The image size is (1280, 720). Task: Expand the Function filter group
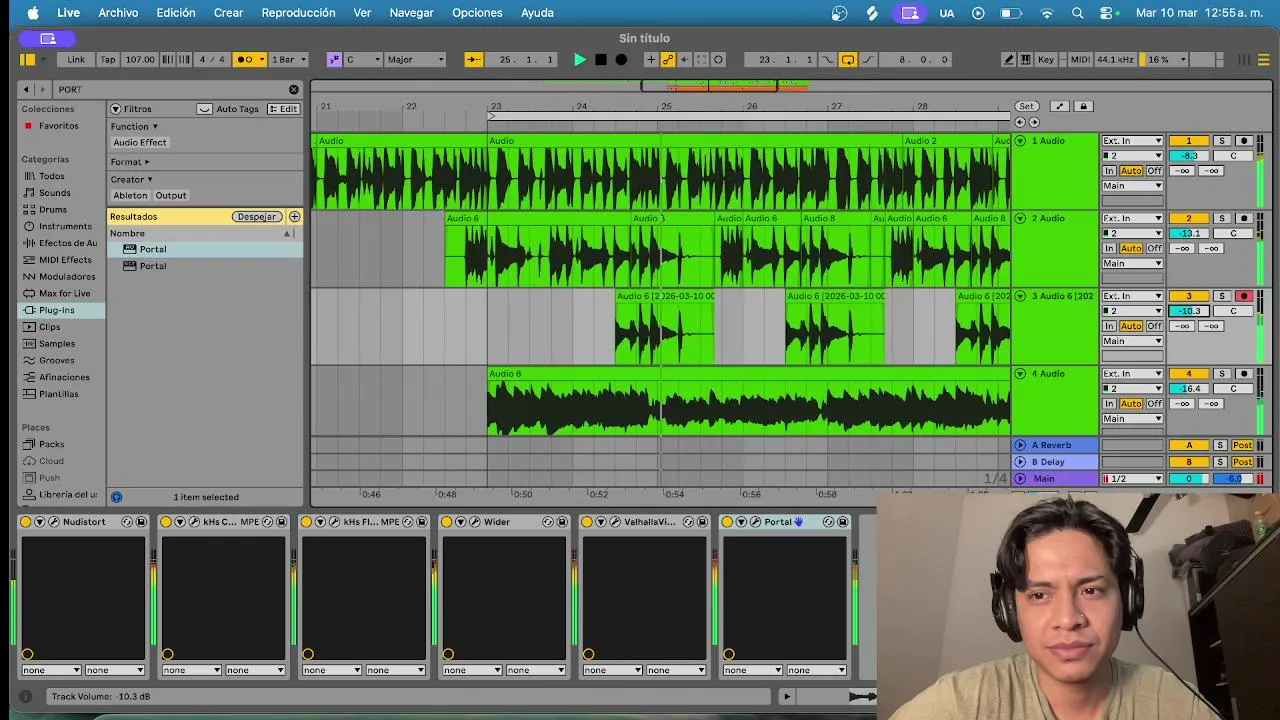point(134,127)
